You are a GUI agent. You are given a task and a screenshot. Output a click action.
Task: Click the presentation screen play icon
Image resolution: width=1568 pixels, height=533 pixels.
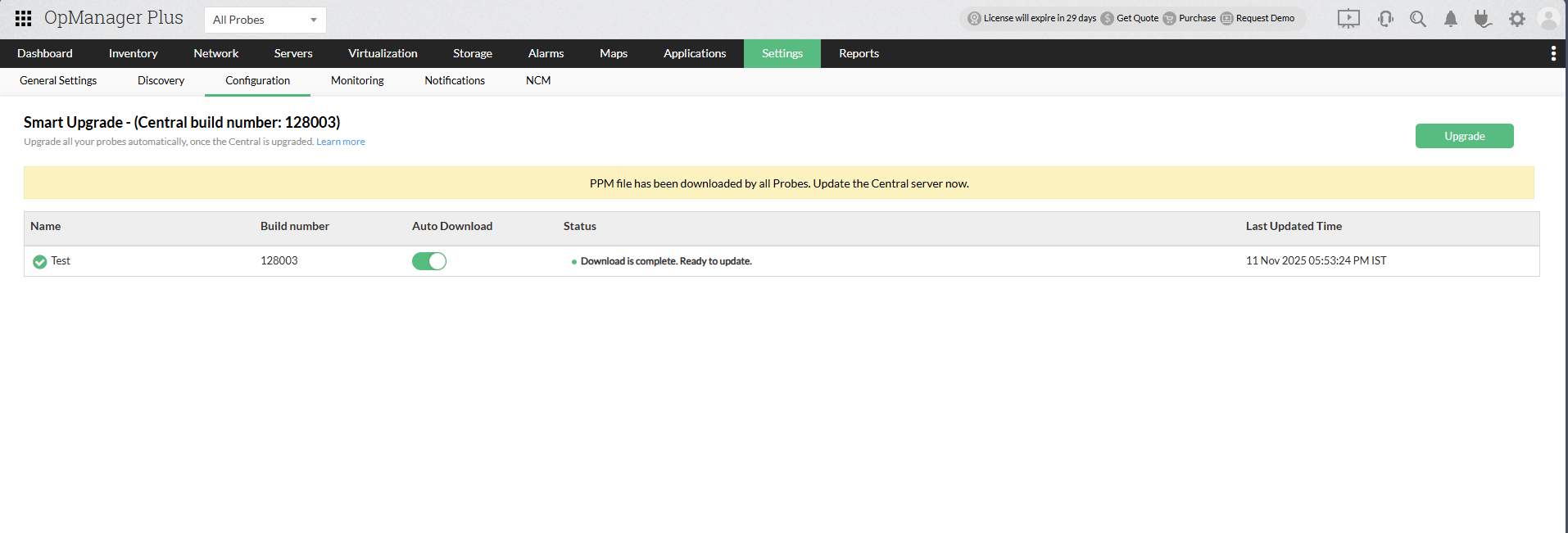point(1348,19)
